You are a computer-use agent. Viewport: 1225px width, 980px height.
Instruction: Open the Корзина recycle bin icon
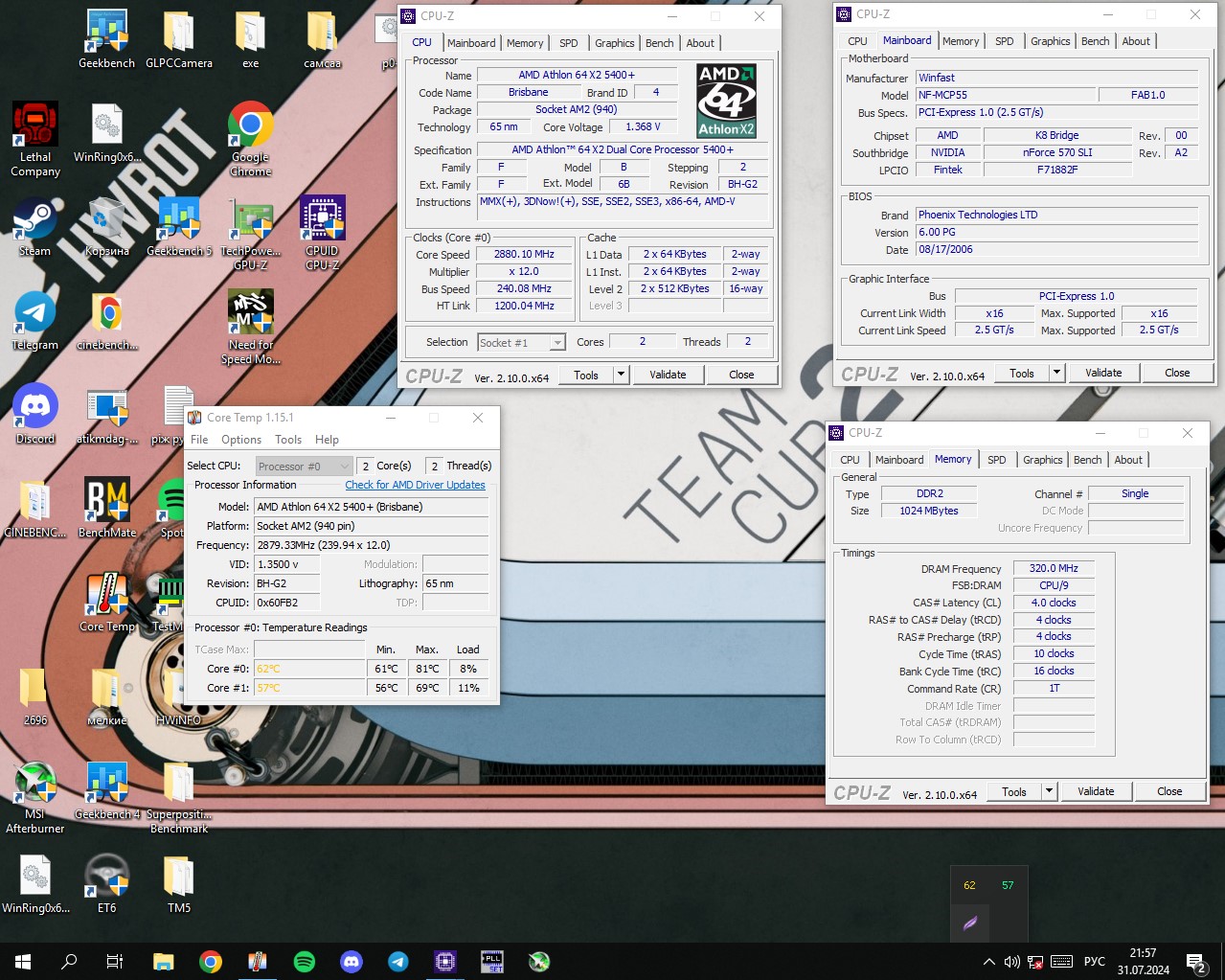(x=106, y=226)
